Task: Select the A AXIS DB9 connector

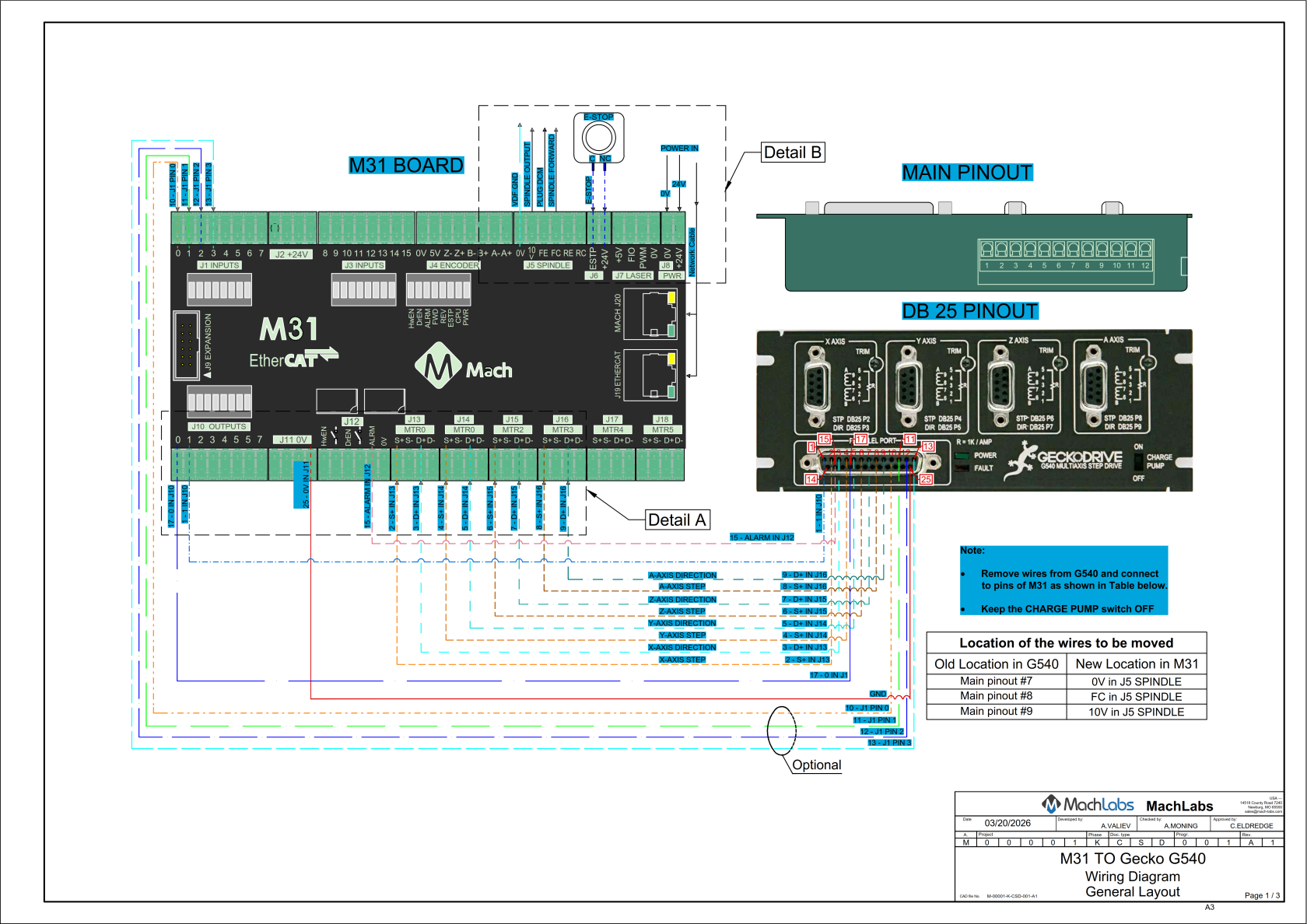Action: pyautogui.click(x=1095, y=387)
